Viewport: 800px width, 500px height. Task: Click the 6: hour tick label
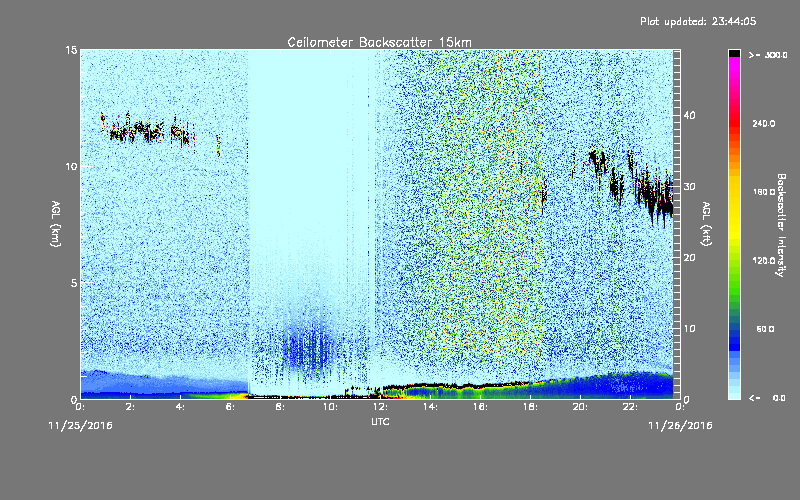coord(231,407)
